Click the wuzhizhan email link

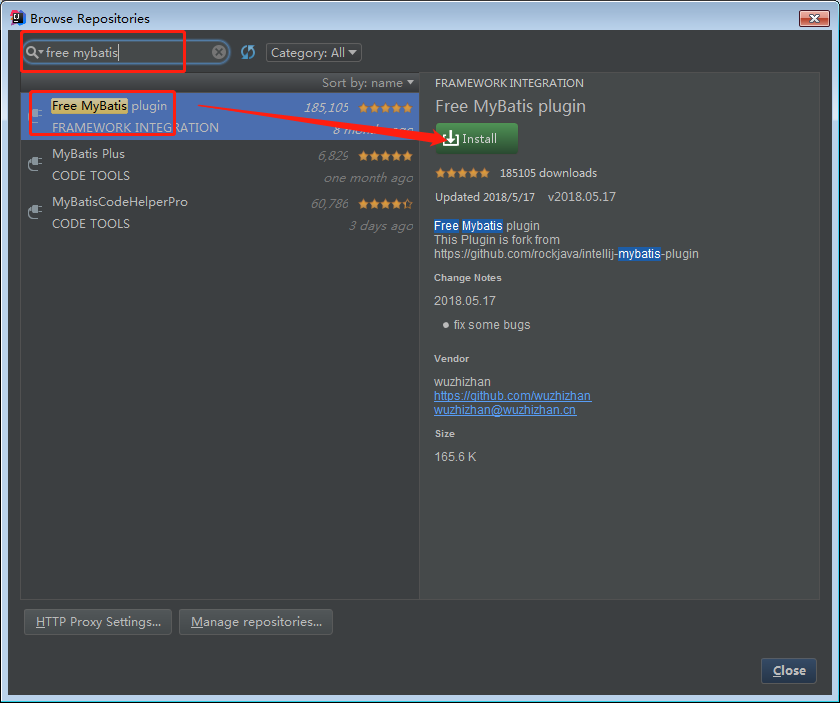click(505, 410)
